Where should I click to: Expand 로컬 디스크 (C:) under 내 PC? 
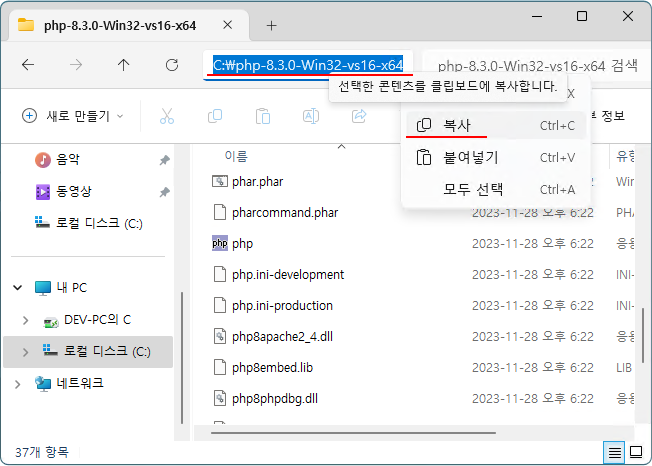[25, 352]
